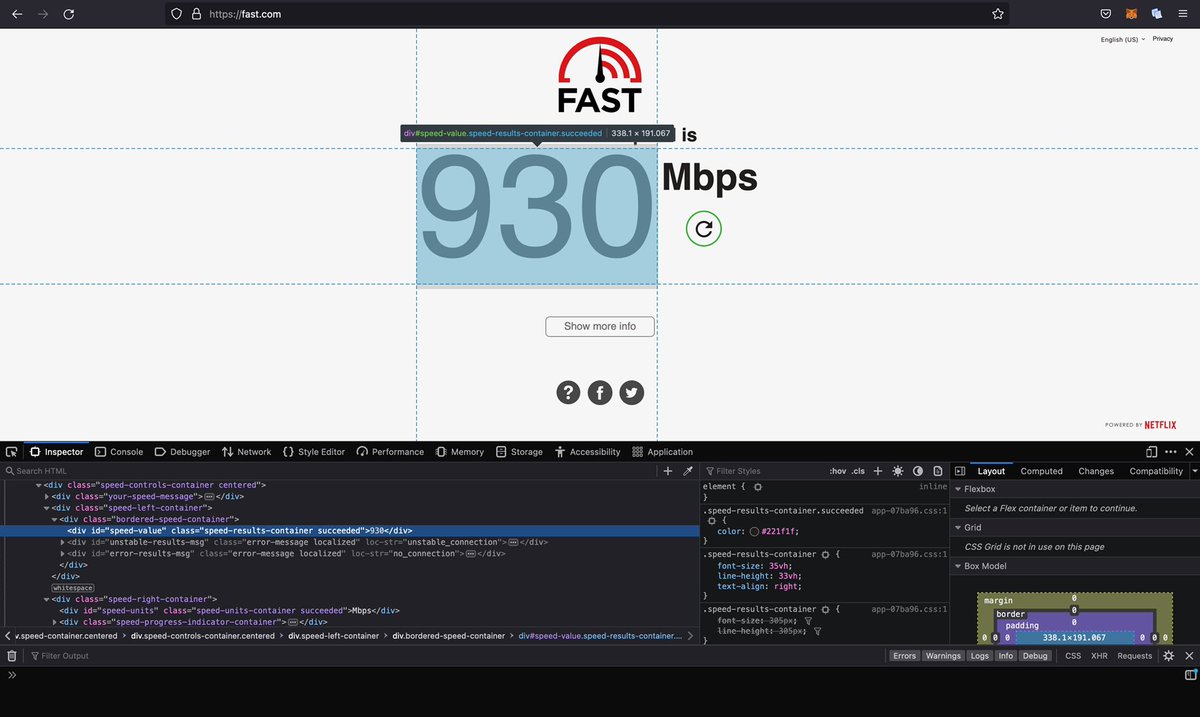This screenshot has width=1200, height=717.
Task: Close the split console with X
Action: [1189, 656]
